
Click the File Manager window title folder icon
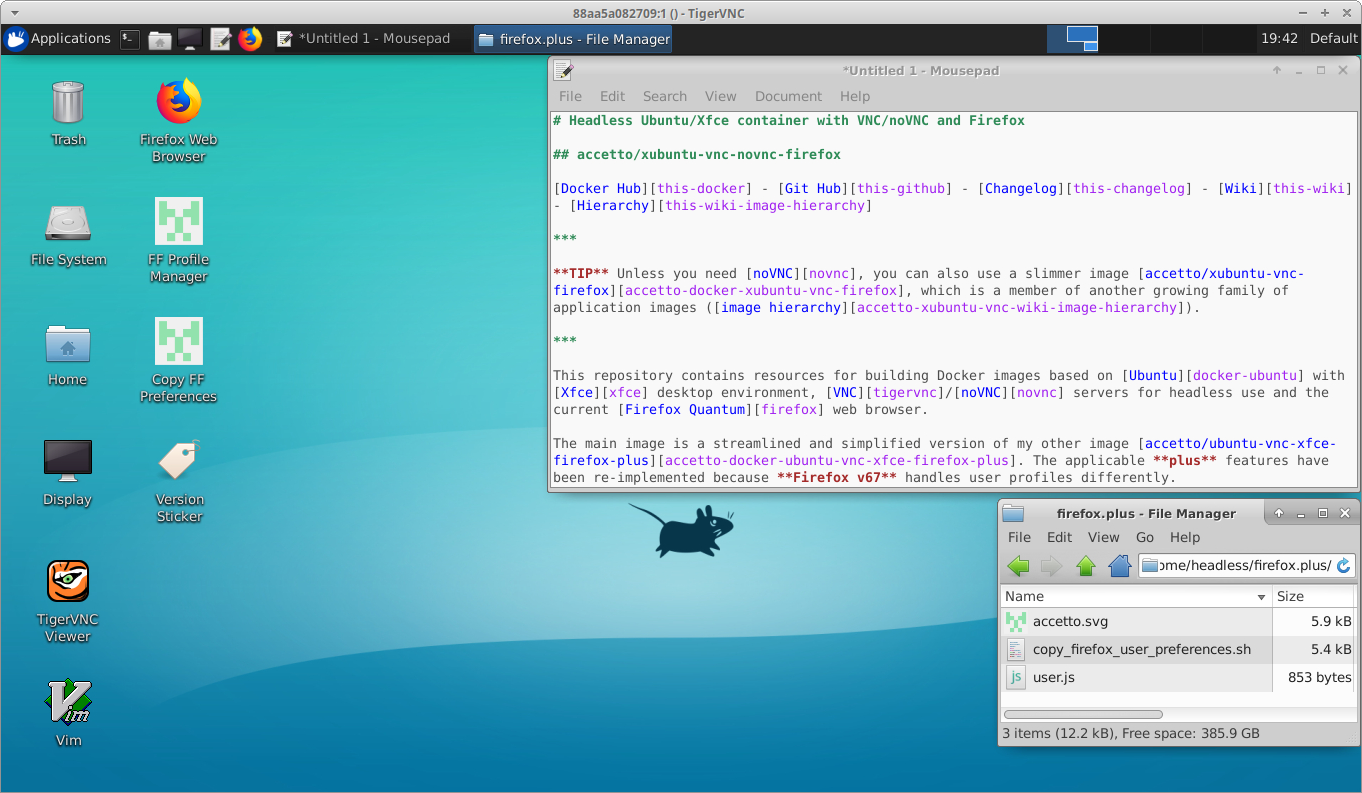click(1013, 513)
